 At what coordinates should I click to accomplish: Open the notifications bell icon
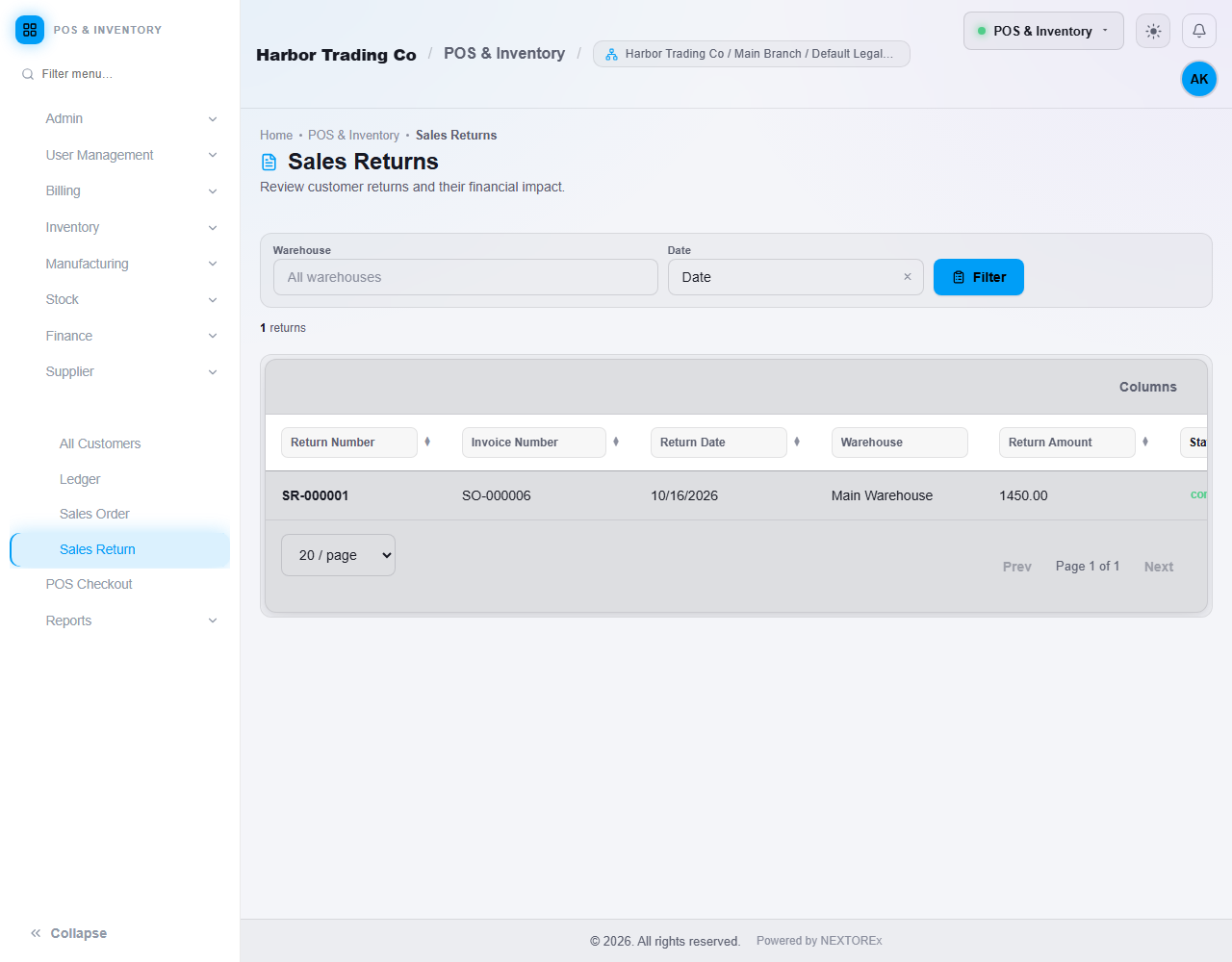(1199, 31)
